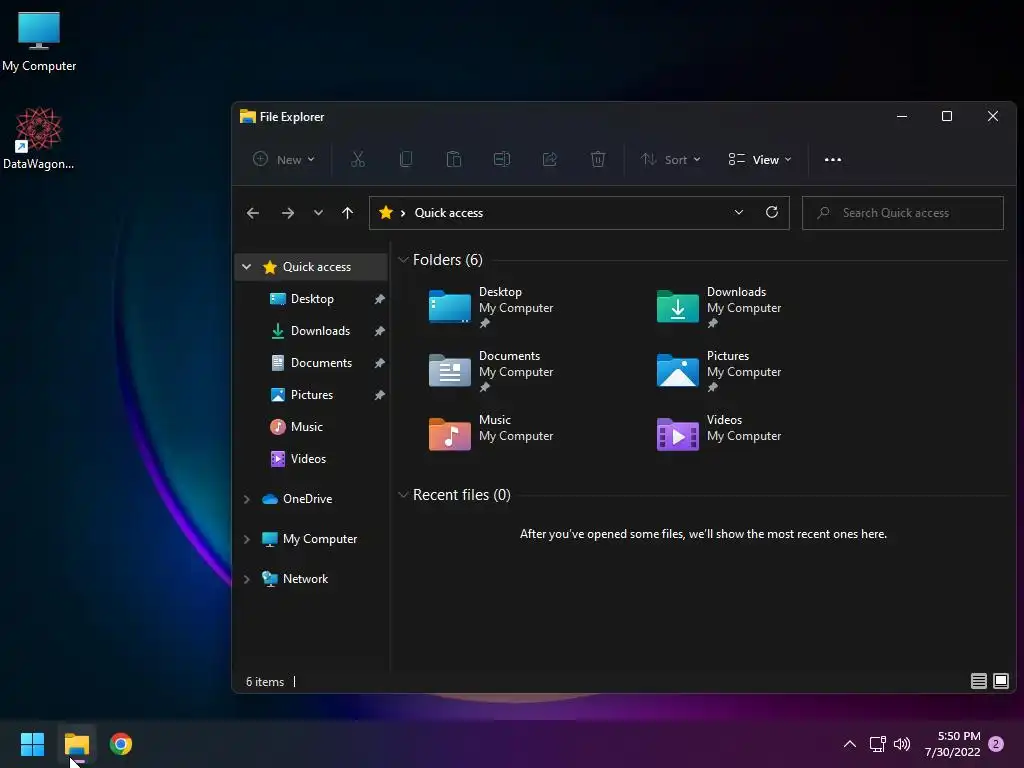The image size is (1024, 768).
Task: Open notifications badge showing 2
Action: tap(996, 744)
